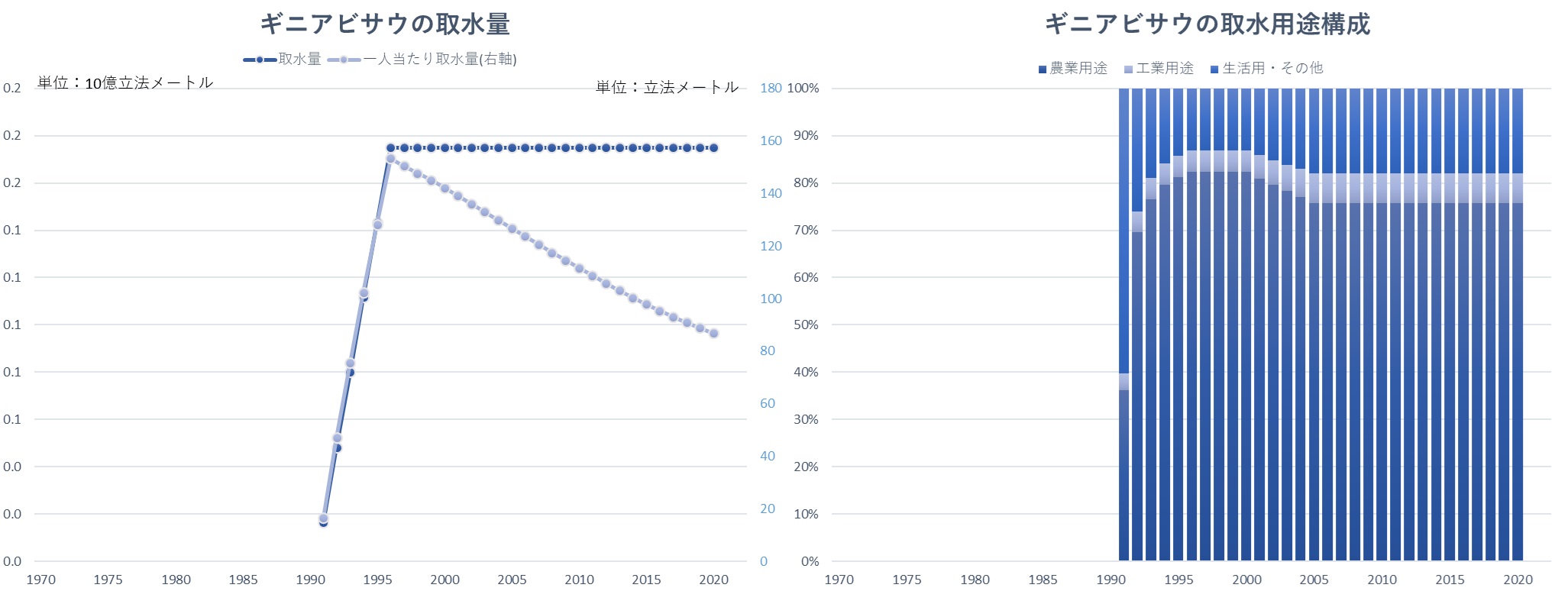
Task: Click the 単位：立法メートル right-axis unit label
Action: pyautogui.click(x=667, y=87)
